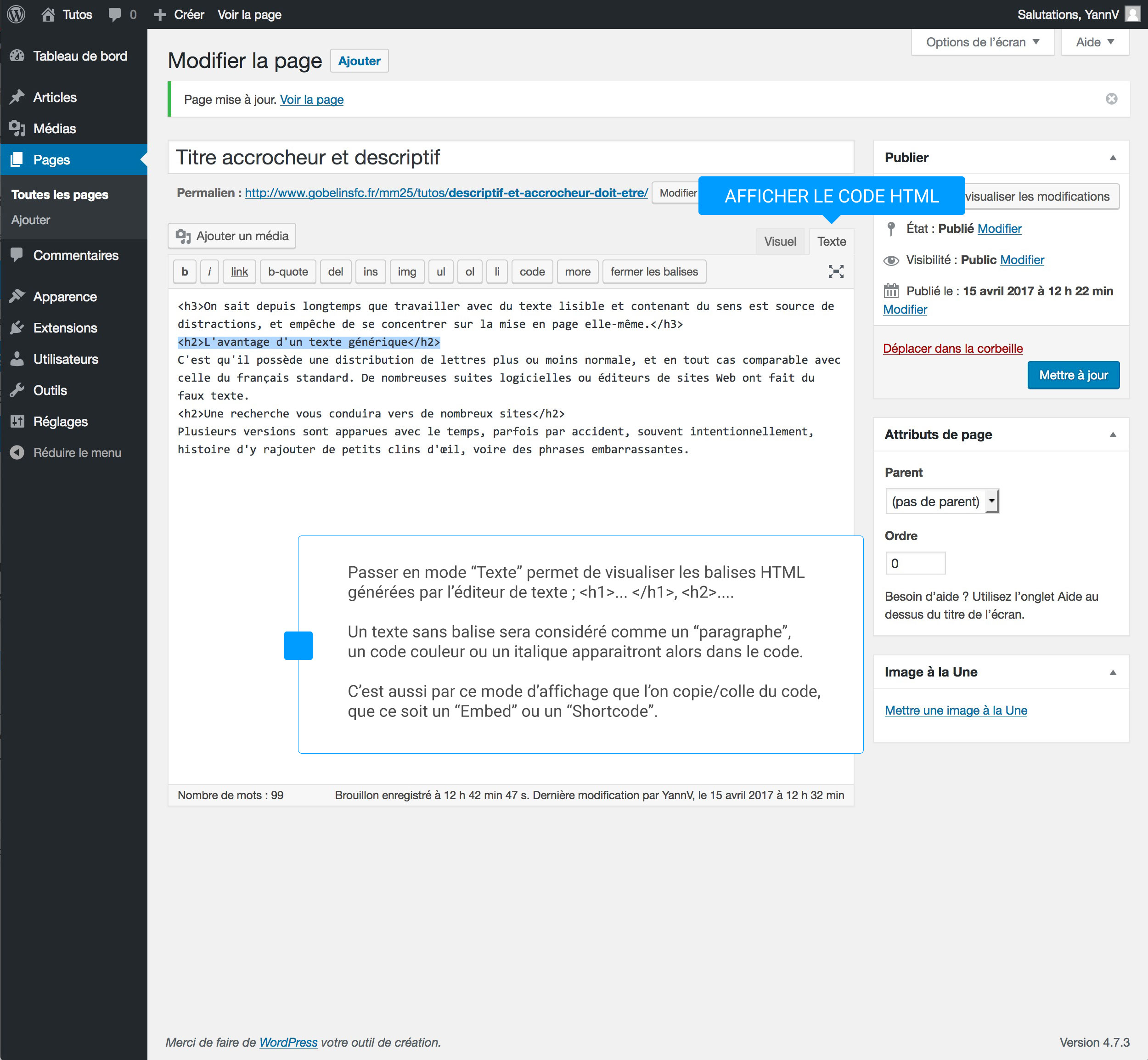
Task: Expand the Aide help panel
Action: click(x=1095, y=42)
